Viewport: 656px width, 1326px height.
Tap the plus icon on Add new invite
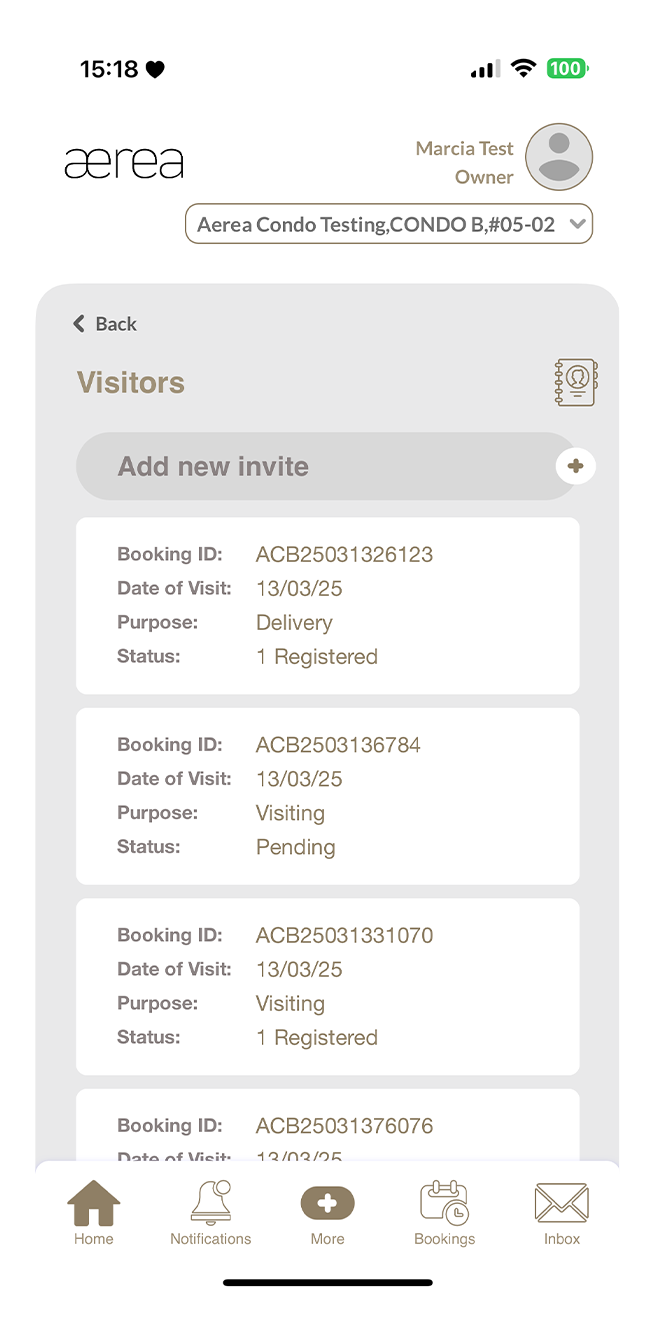pos(575,466)
